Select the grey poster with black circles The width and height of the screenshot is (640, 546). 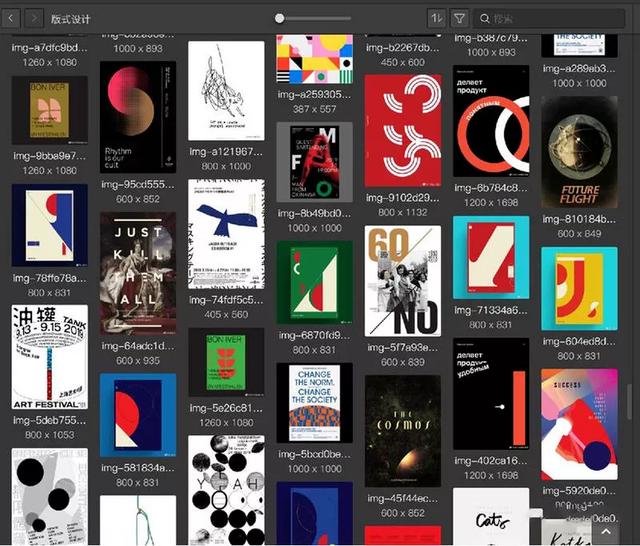coord(49,497)
